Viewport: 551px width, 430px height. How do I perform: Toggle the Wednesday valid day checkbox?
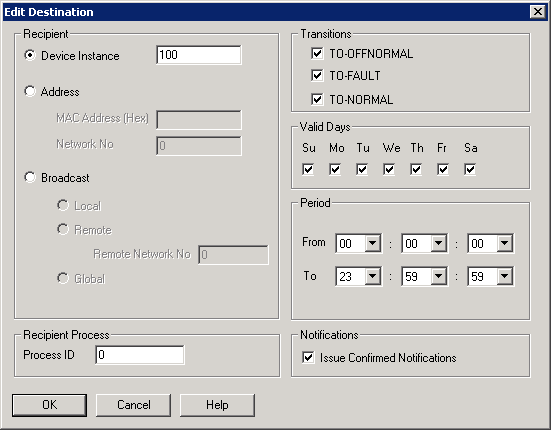389,169
